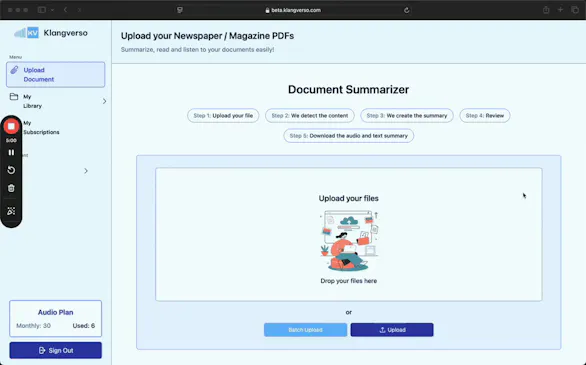Click the Document Summarizer heading
Image resolution: width=586 pixels, height=365 pixels.
(x=348, y=90)
